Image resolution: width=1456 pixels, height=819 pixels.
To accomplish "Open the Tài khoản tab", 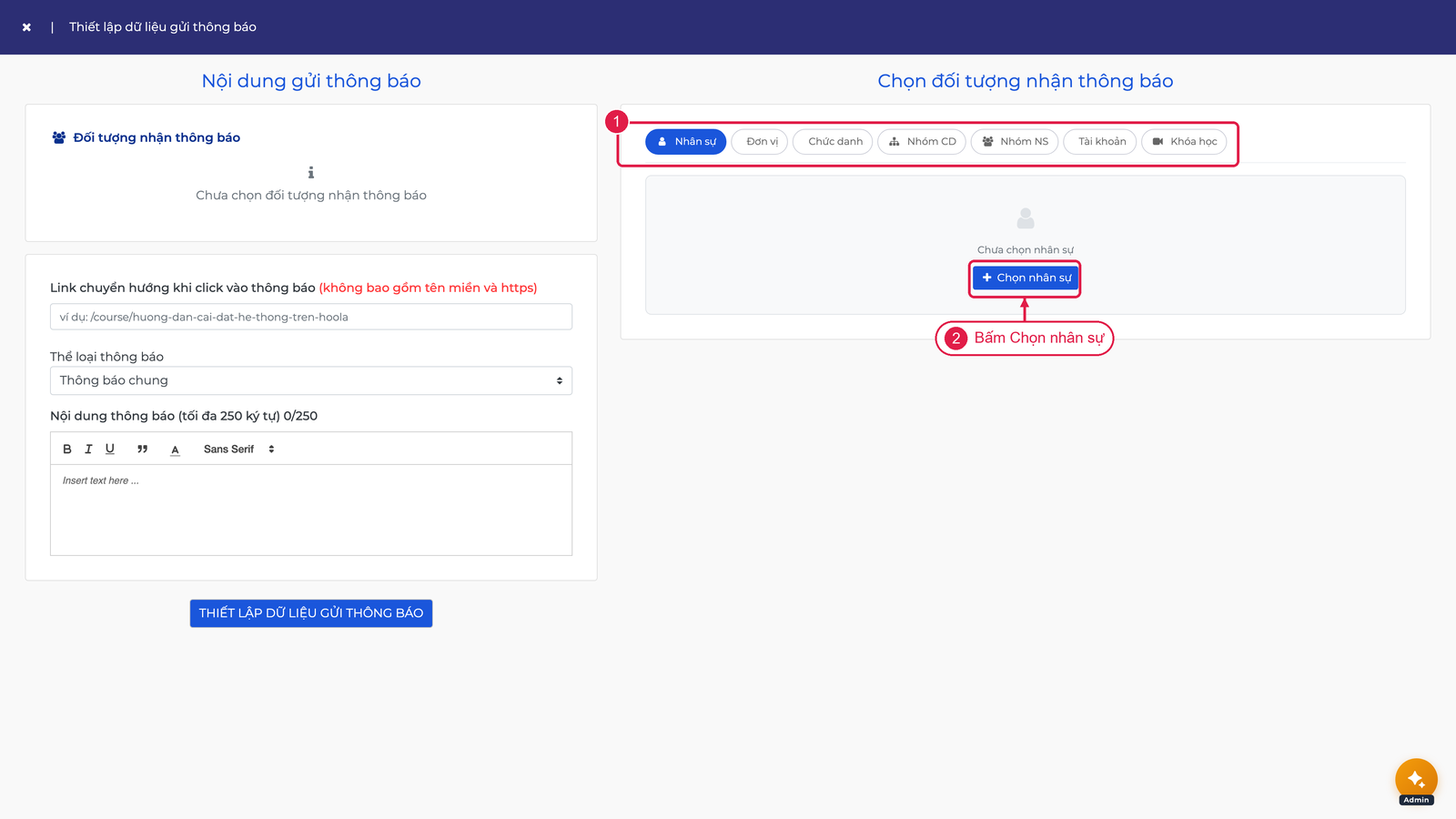I will click(1100, 142).
